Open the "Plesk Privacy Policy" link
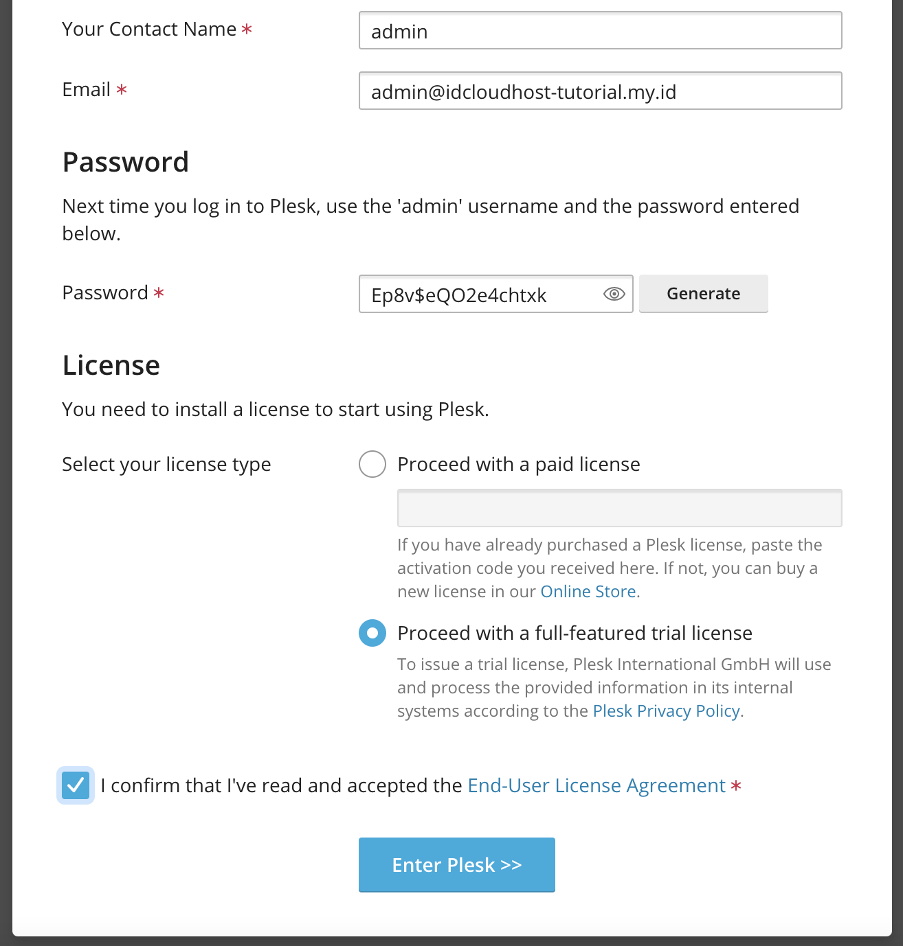This screenshot has height=946, width=904. coord(666,710)
